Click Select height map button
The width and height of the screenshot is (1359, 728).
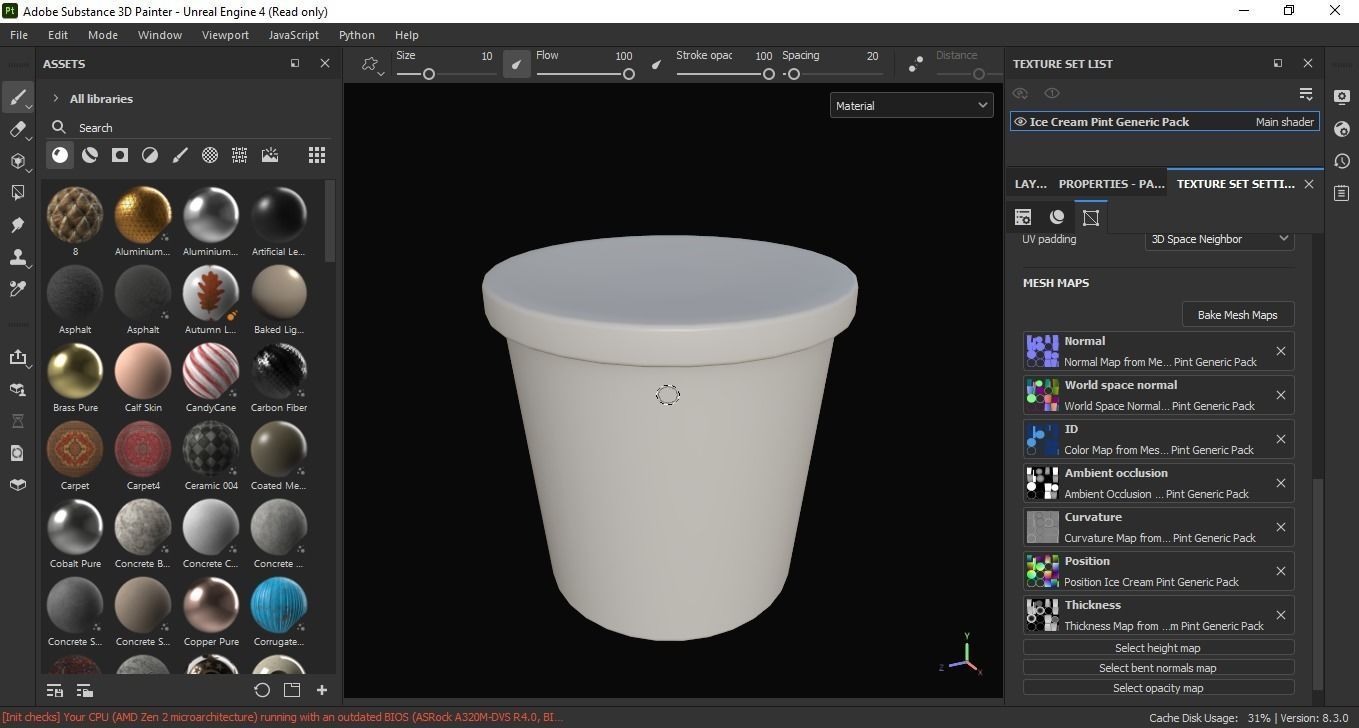click(x=1158, y=648)
